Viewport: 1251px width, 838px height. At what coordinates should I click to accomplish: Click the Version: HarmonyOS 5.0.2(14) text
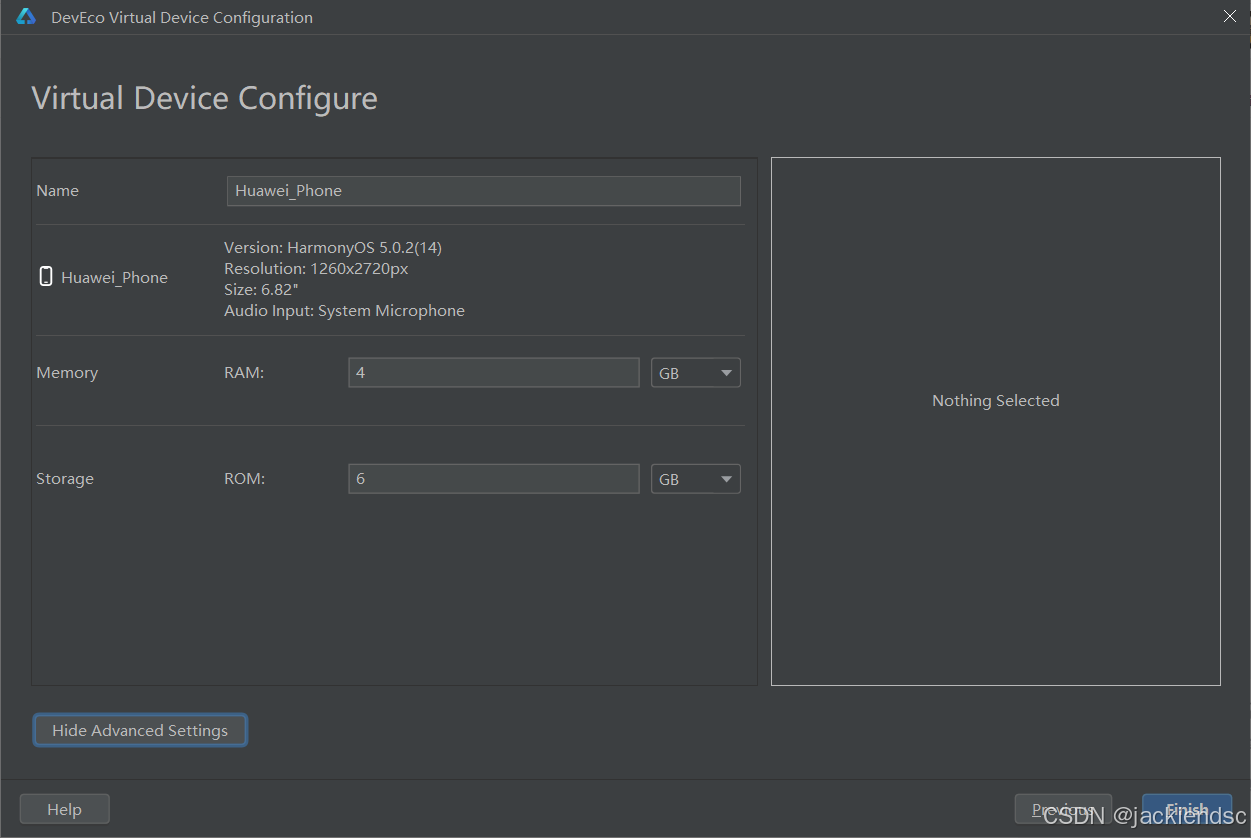[x=333, y=247]
